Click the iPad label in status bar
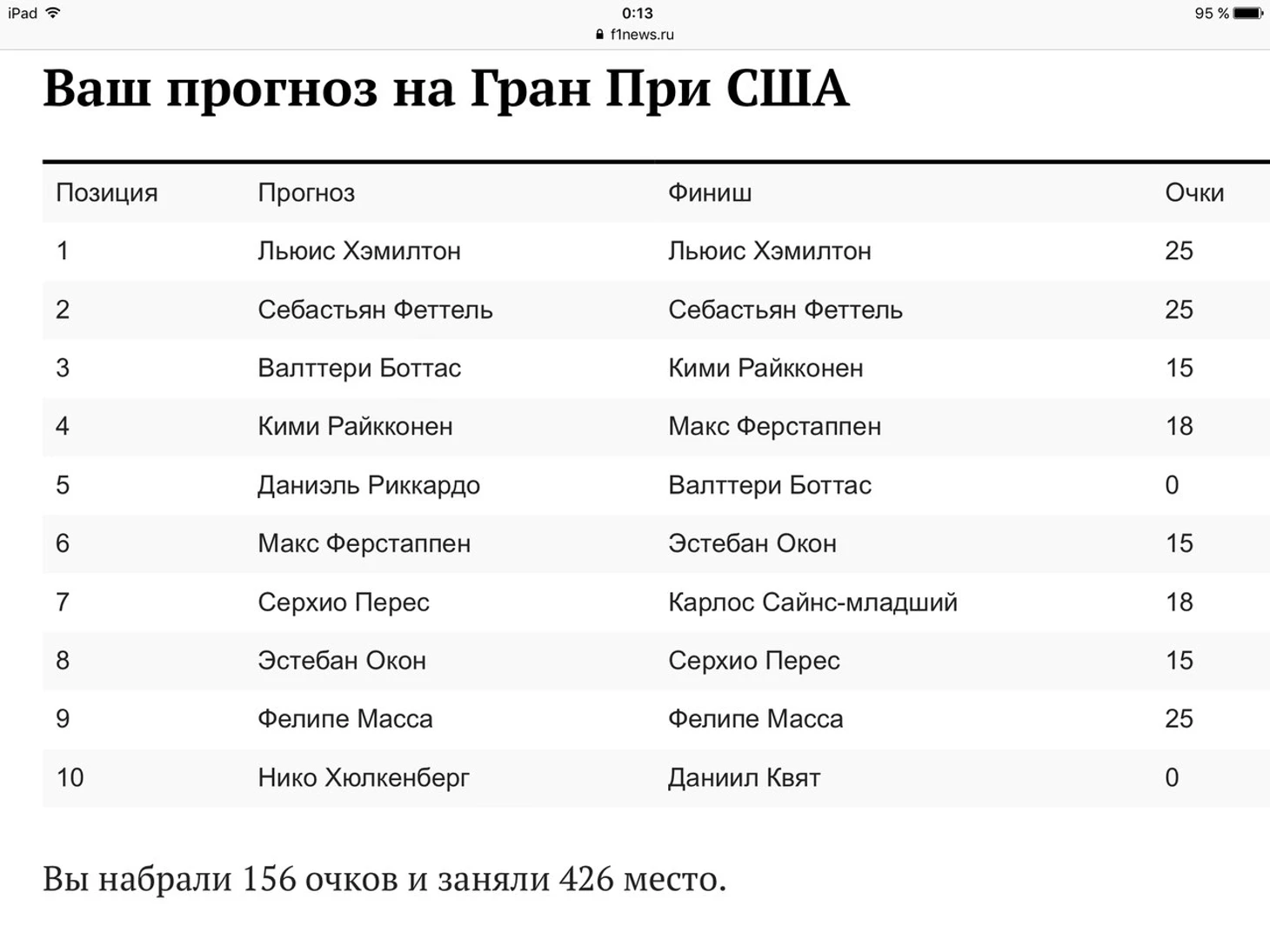This screenshot has width=1270, height=952. [23, 13]
